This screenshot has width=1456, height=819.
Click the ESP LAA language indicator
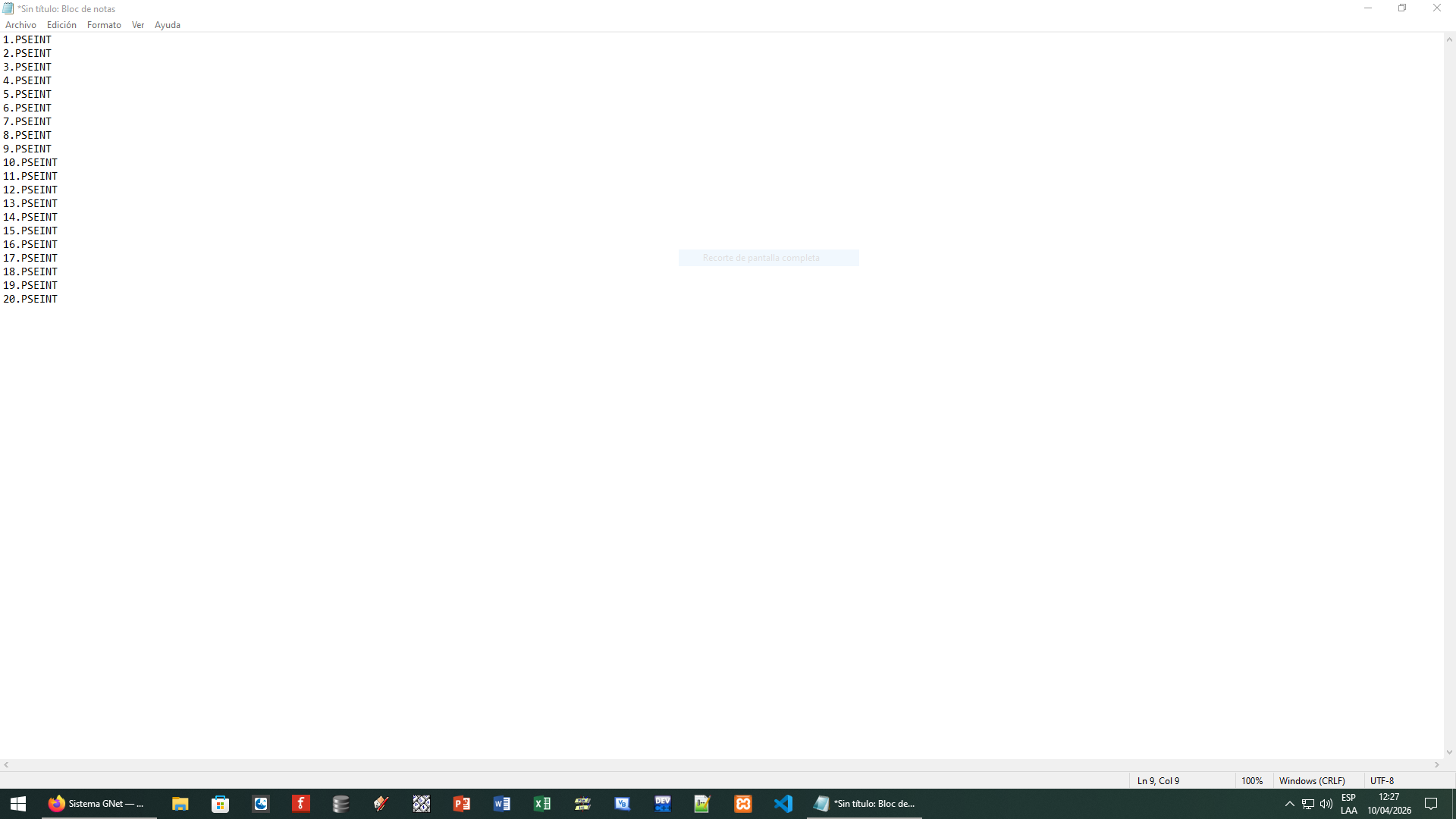point(1348,804)
